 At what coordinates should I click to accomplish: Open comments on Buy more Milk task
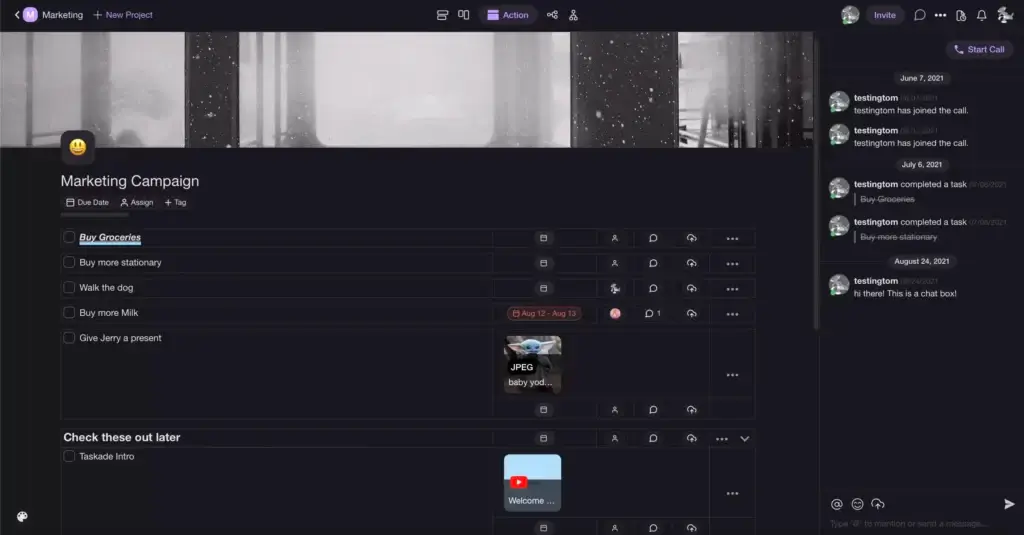tap(652, 313)
